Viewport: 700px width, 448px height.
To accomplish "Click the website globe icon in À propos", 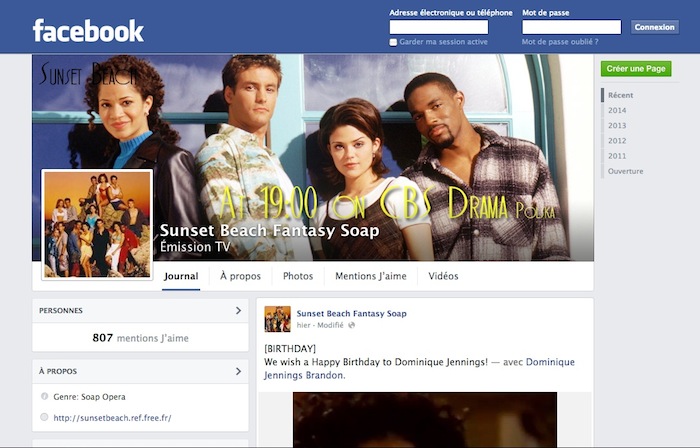I will [44, 417].
